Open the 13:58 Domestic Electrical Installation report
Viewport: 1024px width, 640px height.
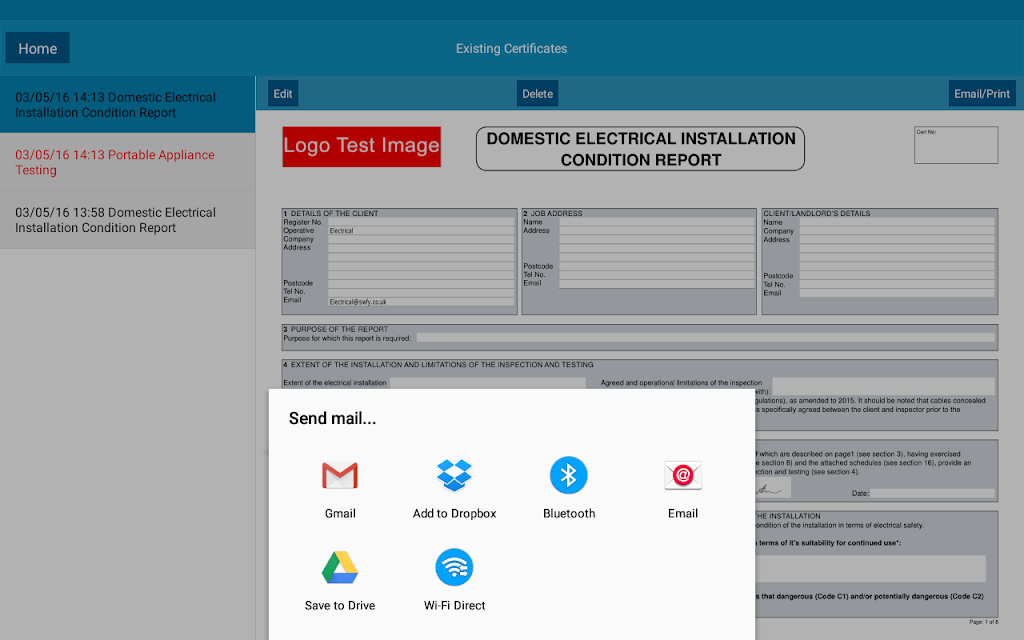pyautogui.click(x=127, y=220)
